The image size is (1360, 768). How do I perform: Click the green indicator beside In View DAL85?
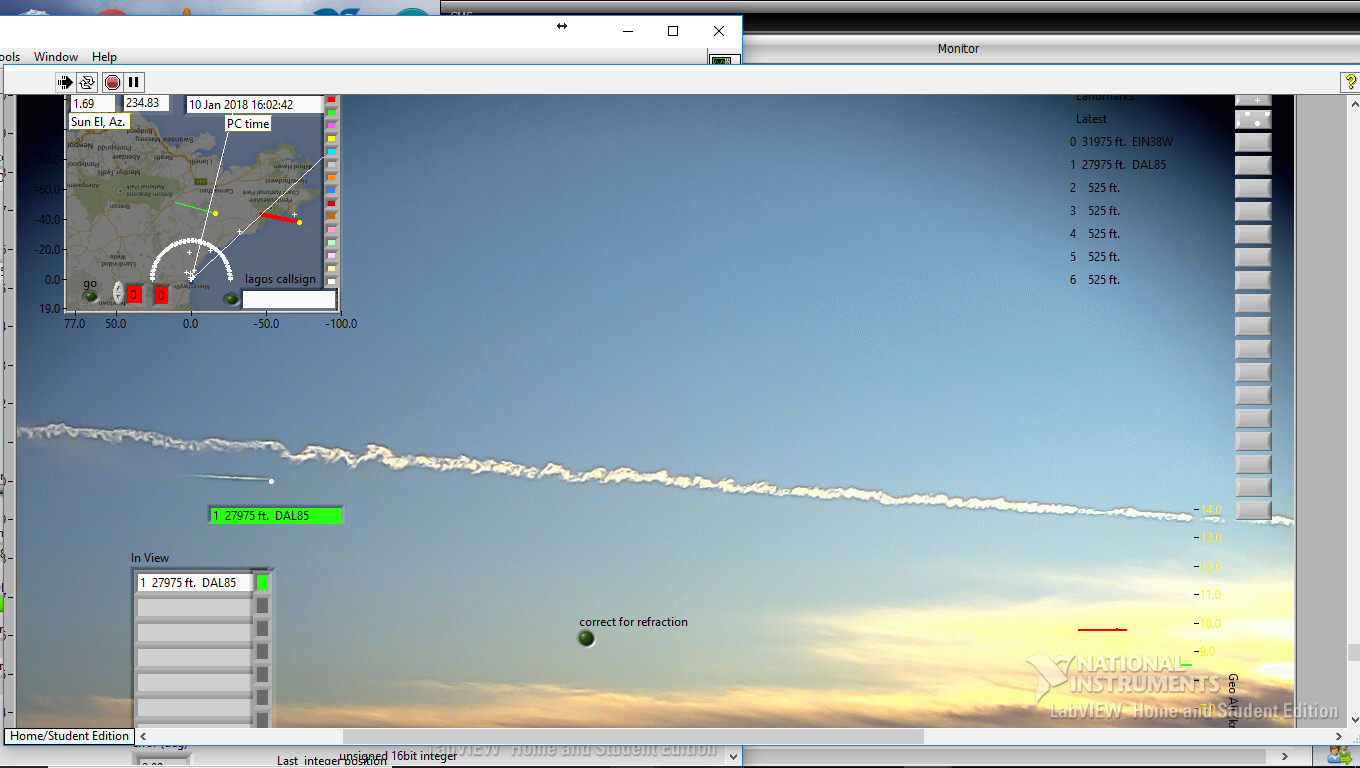(x=263, y=582)
